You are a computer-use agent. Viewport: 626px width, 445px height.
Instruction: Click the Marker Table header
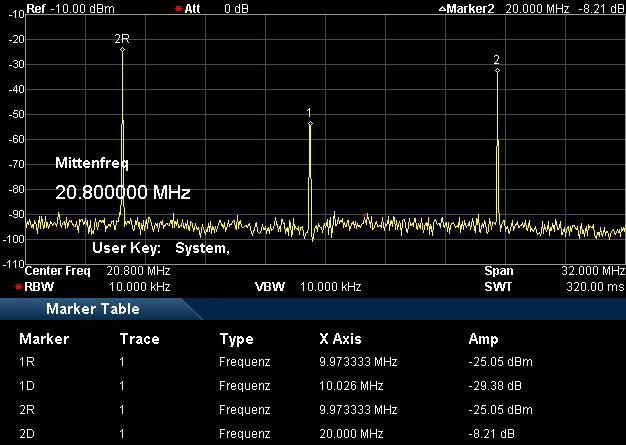93,309
